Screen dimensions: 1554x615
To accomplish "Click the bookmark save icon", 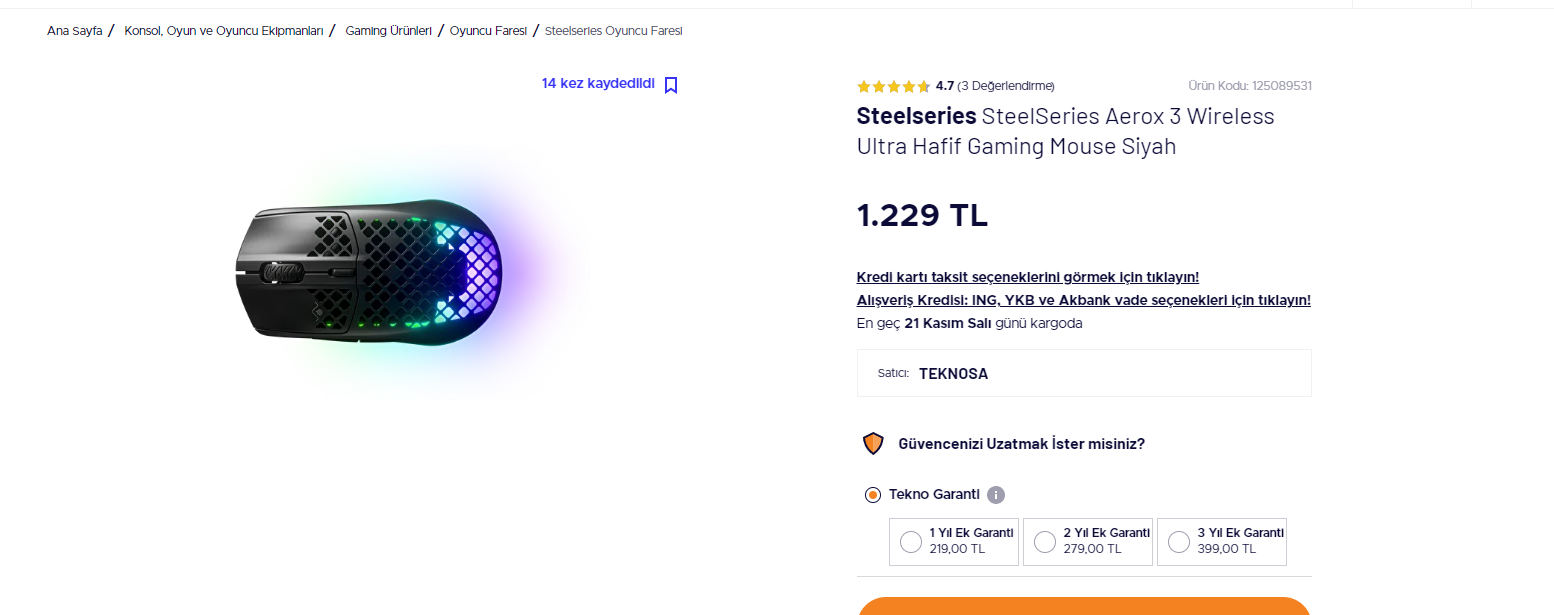I will click(671, 85).
